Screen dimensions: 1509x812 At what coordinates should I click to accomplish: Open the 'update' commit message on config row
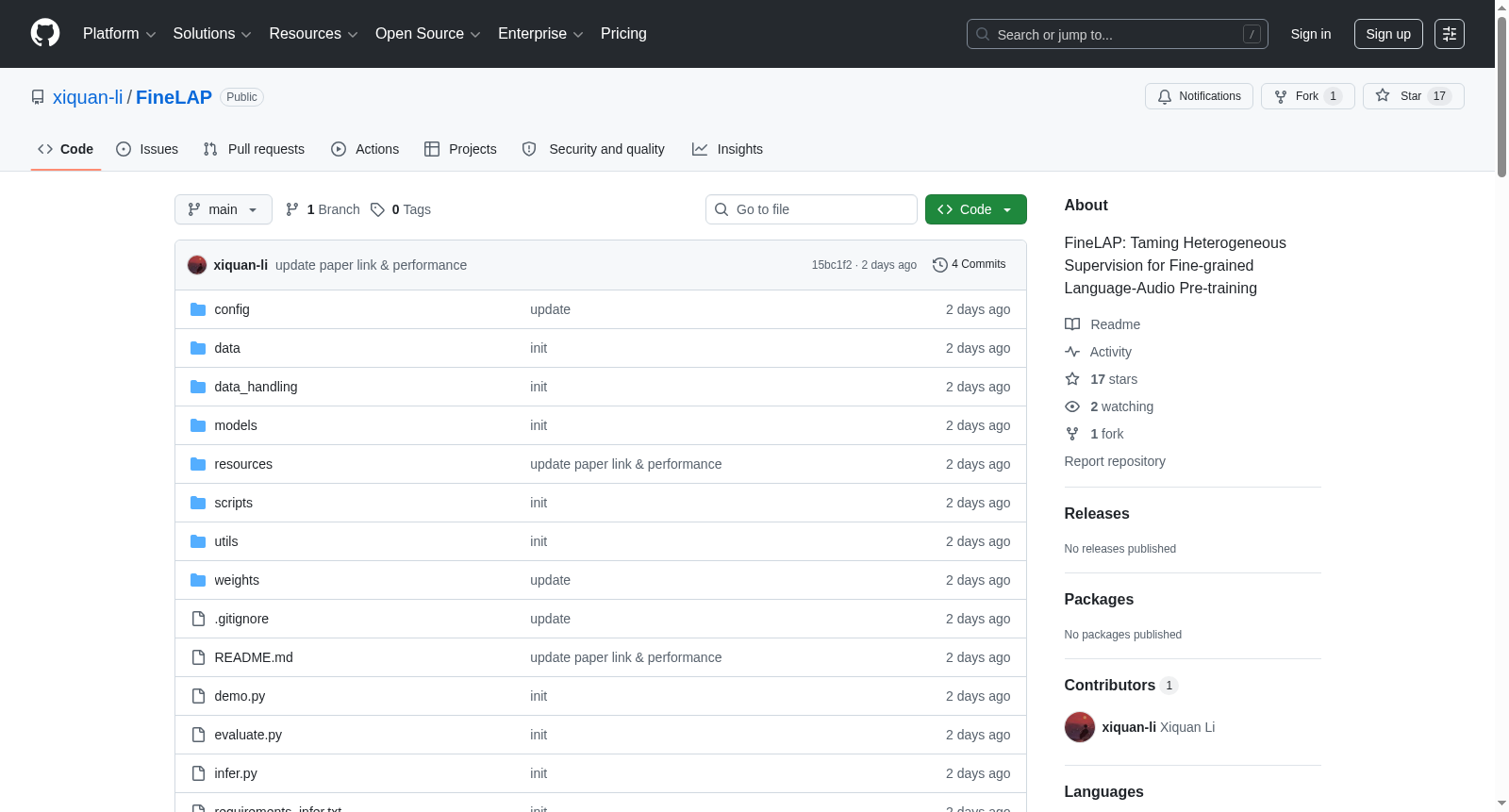click(550, 309)
